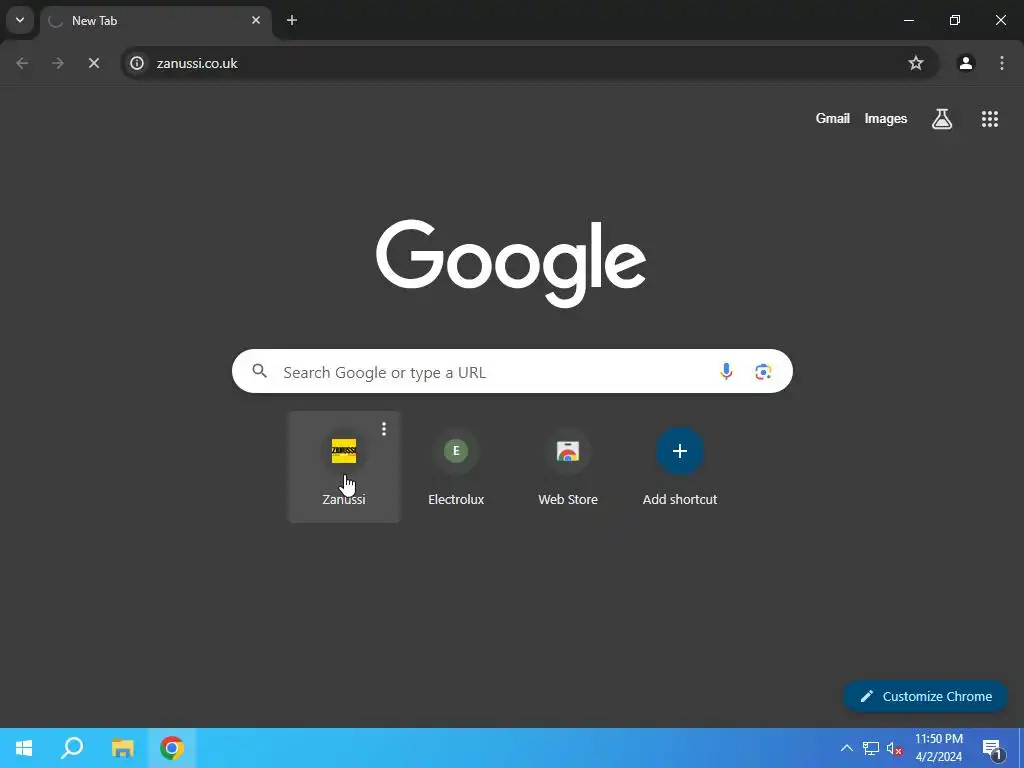Go forward using the forward arrow

[x=58, y=63]
